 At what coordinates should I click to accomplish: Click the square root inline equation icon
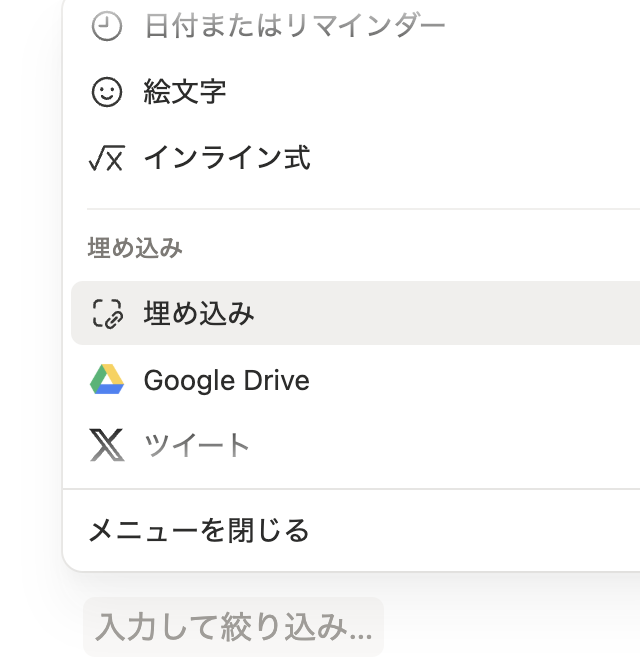point(106,158)
